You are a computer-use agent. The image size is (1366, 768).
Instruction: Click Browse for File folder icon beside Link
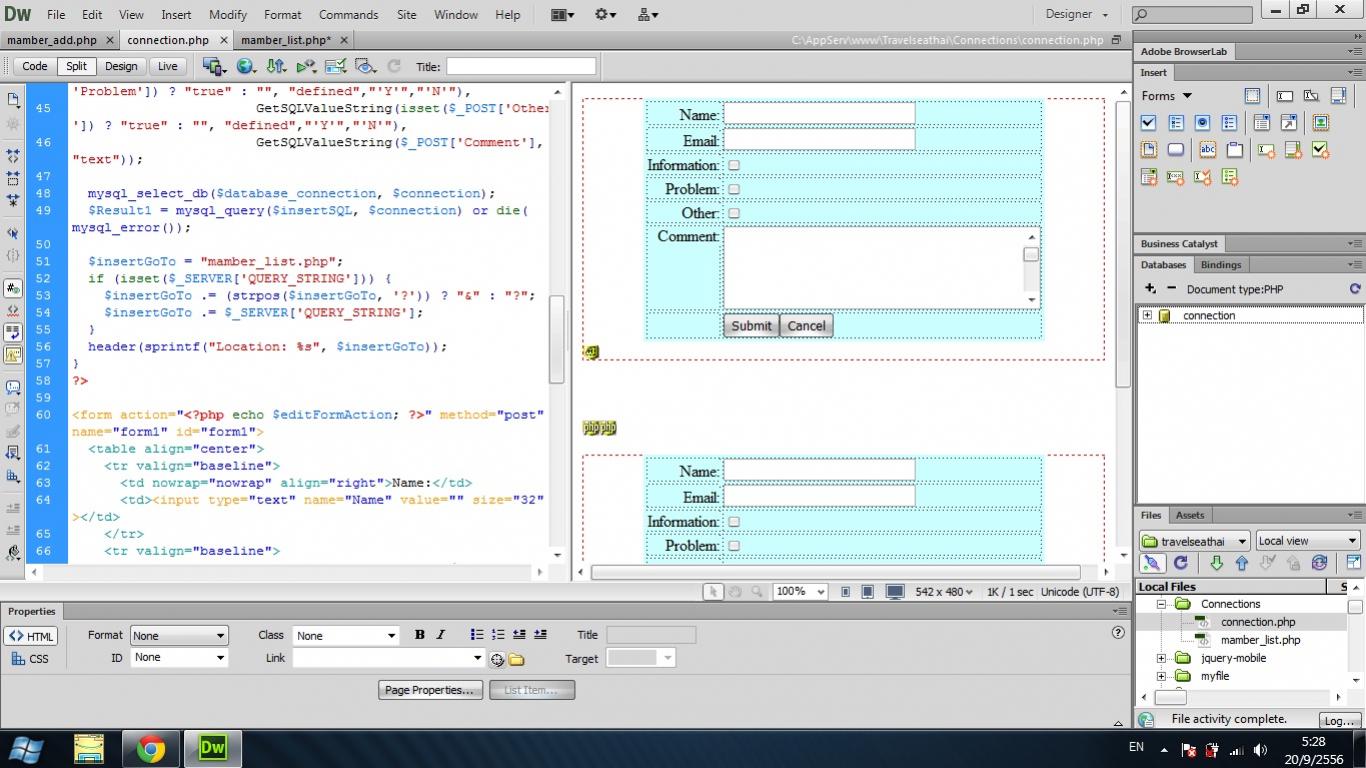(x=516, y=659)
